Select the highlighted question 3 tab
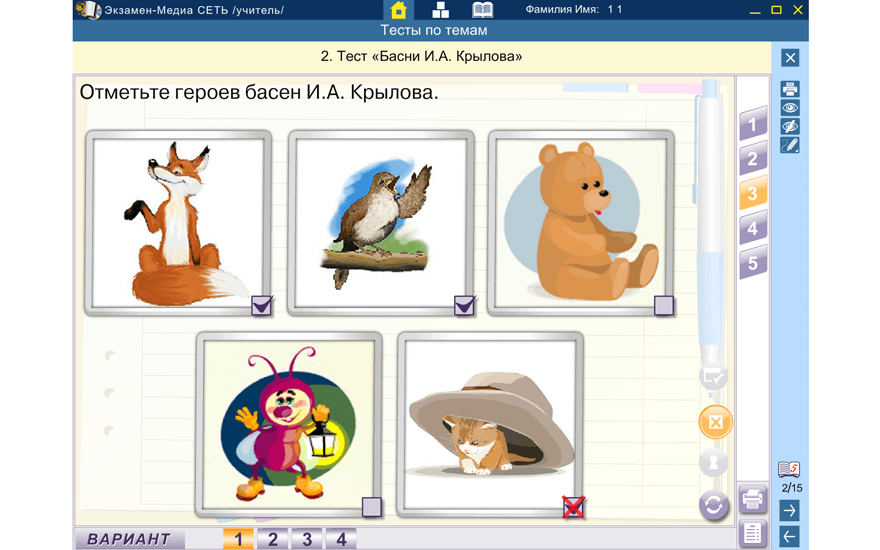 pos(753,194)
